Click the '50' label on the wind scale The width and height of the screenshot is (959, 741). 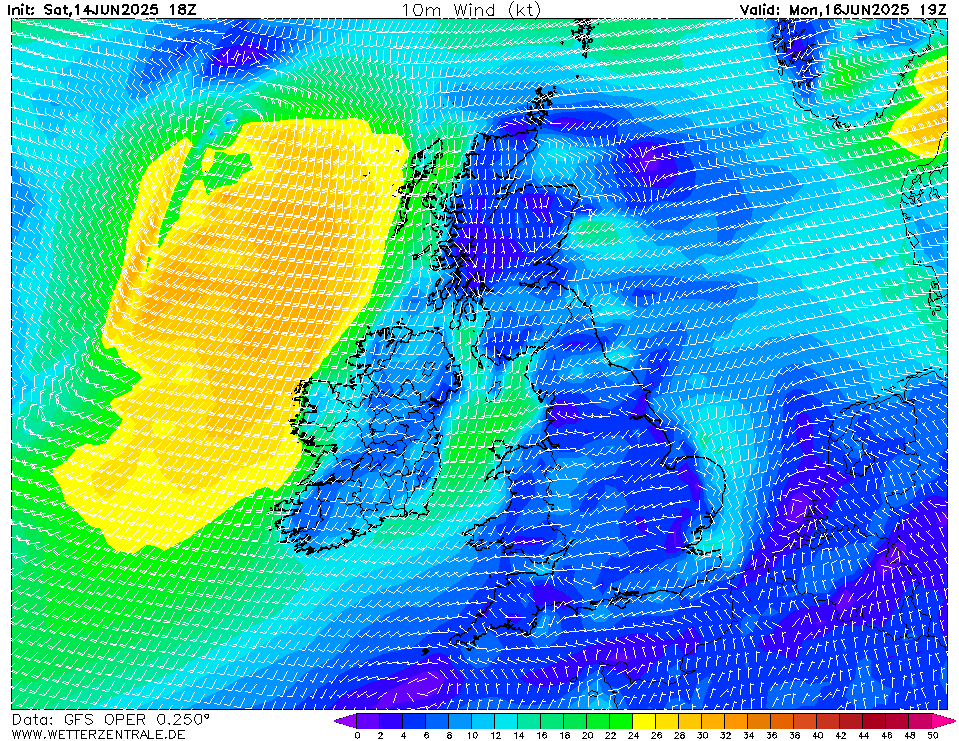933,735
